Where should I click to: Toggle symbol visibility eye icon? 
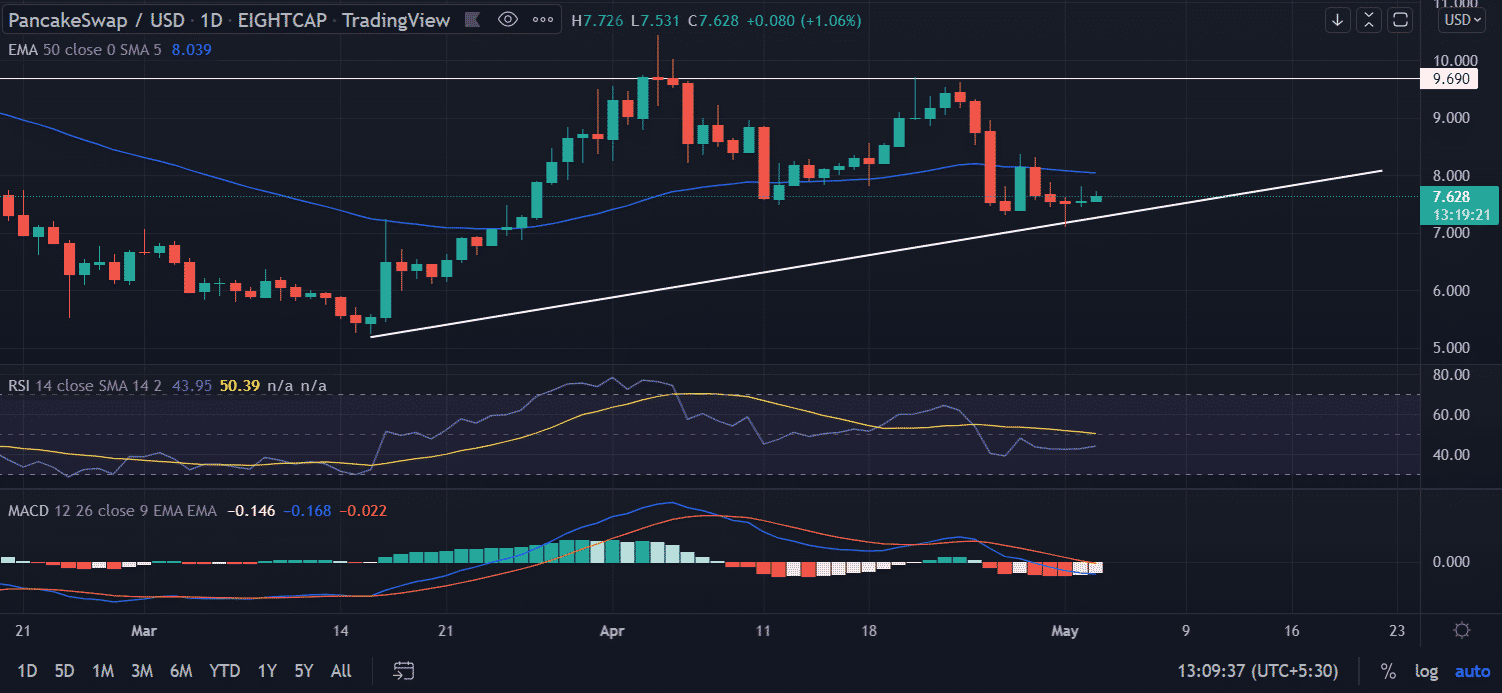click(508, 20)
